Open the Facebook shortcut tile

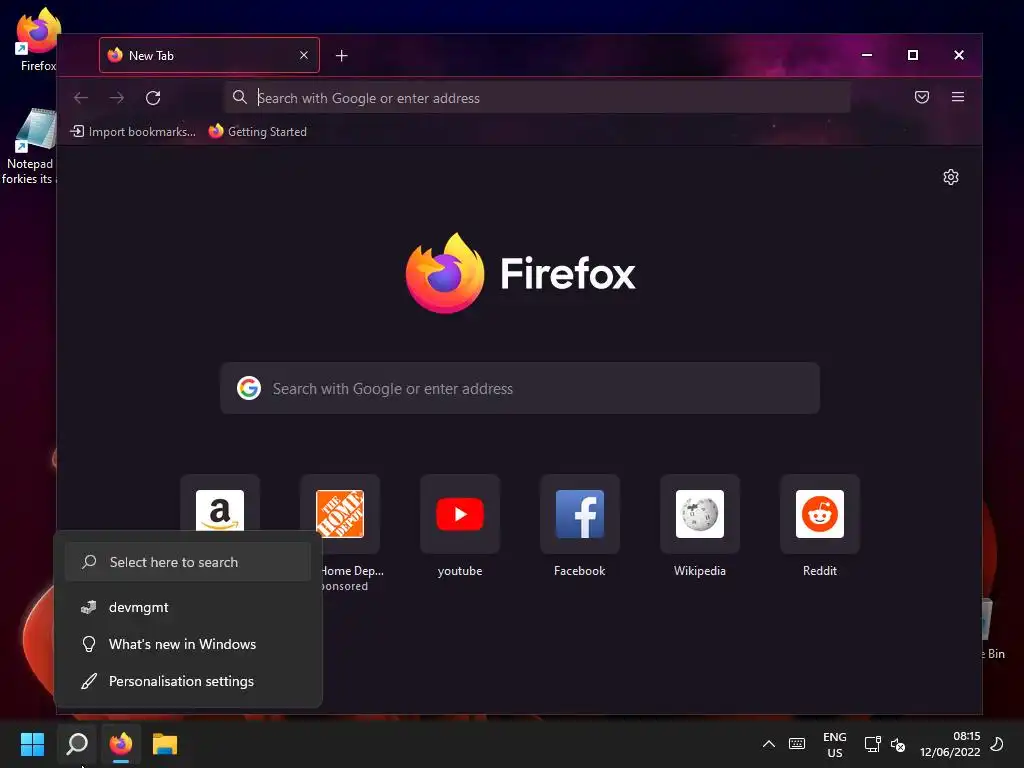pos(580,514)
